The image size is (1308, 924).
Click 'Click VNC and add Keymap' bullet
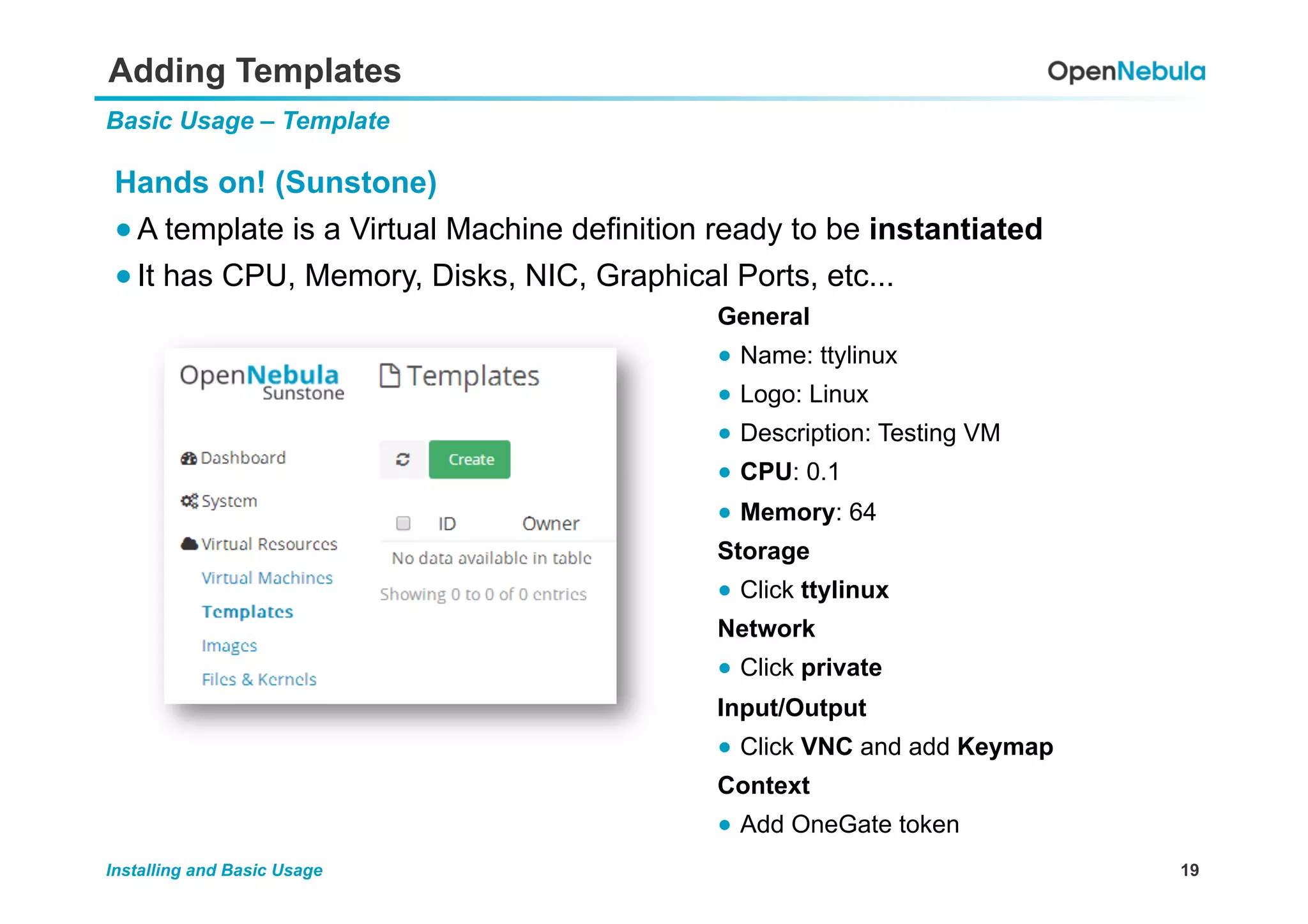point(897,747)
